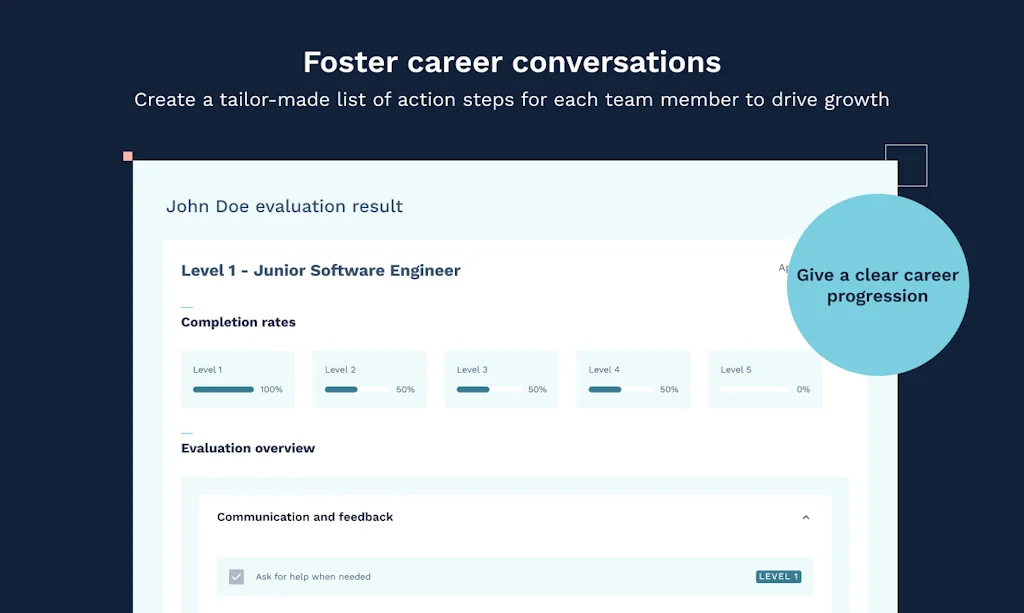Click the pink square marker at the card corner
This screenshot has width=1024, height=613.
point(127,156)
